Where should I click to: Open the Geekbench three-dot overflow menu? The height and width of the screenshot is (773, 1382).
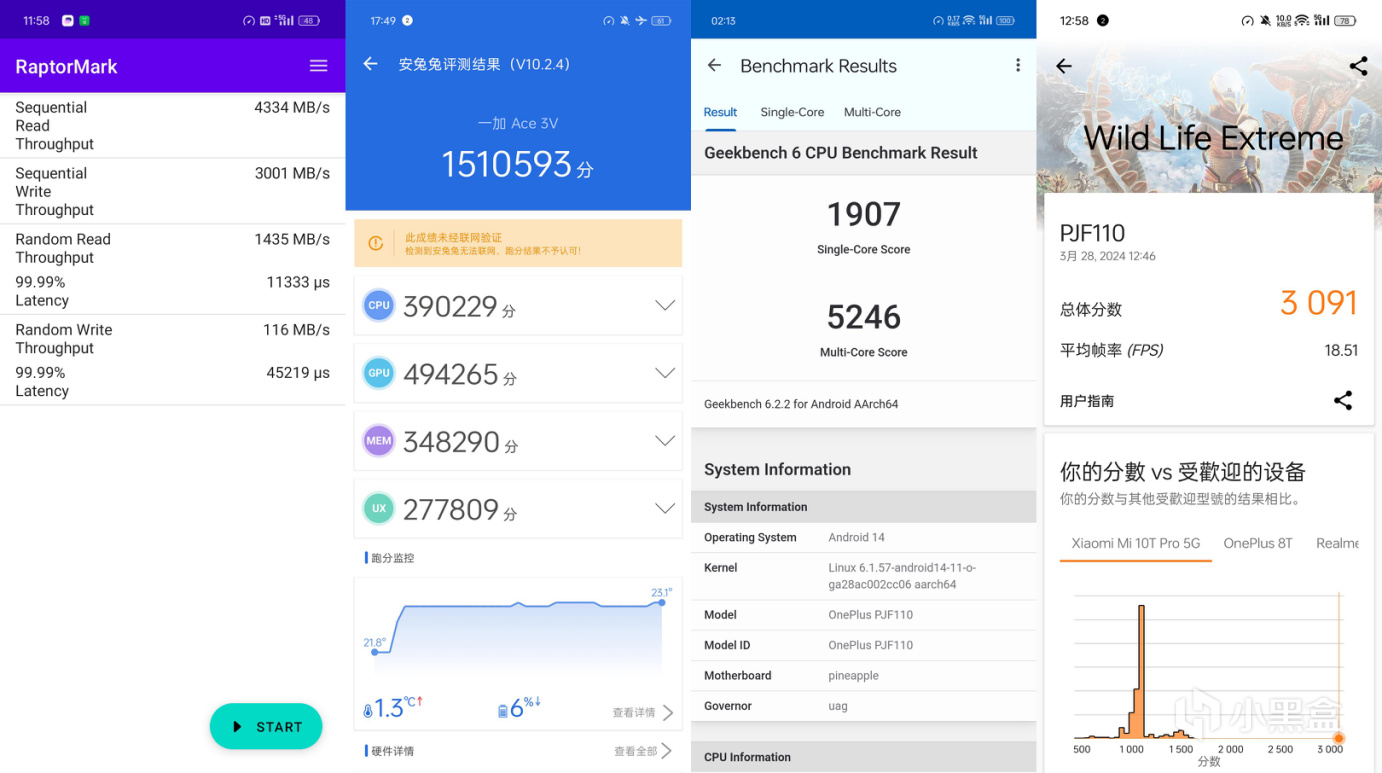click(x=1018, y=65)
